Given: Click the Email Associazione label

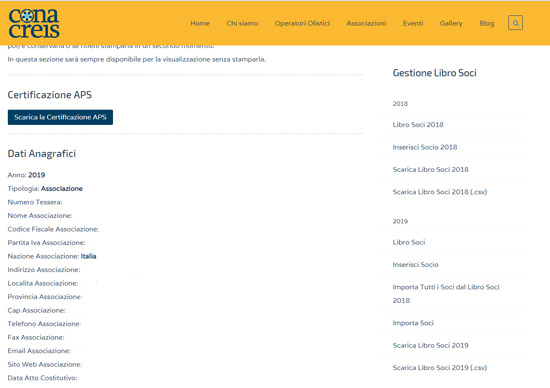Looking at the screenshot, I should point(39,351).
